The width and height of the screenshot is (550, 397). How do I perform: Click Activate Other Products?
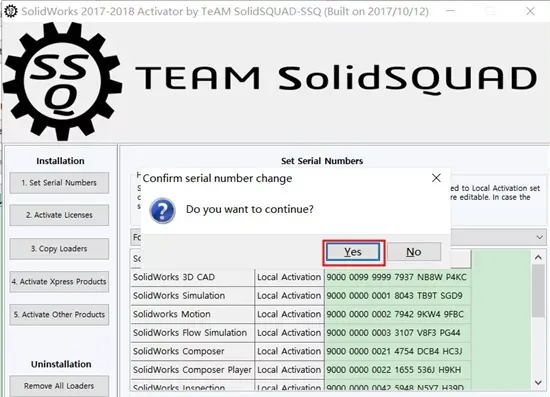pos(59,315)
